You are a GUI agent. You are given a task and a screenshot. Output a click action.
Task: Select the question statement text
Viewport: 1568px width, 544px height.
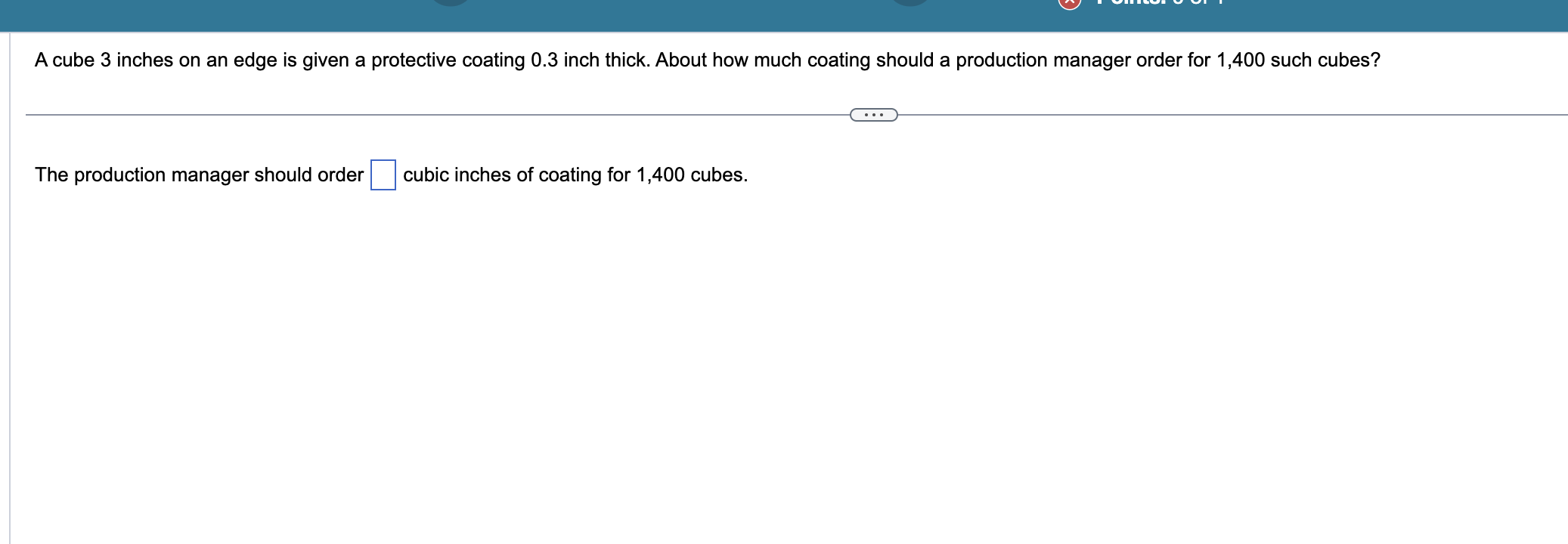pyautogui.click(x=705, y=60)
